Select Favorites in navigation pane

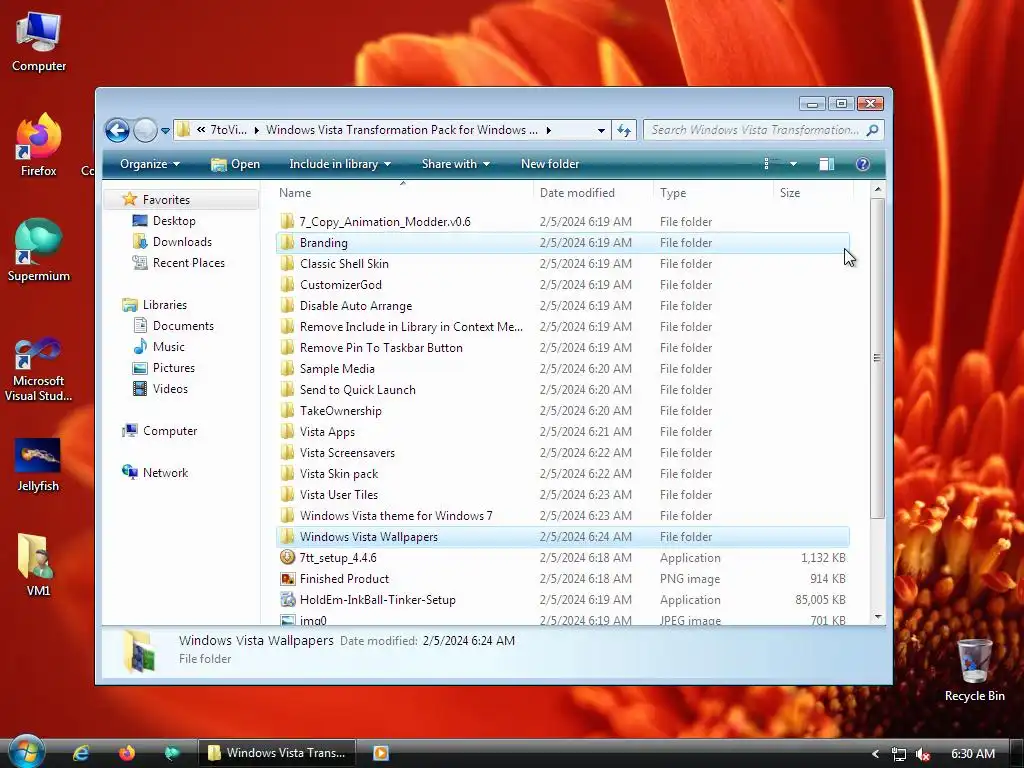181,200
